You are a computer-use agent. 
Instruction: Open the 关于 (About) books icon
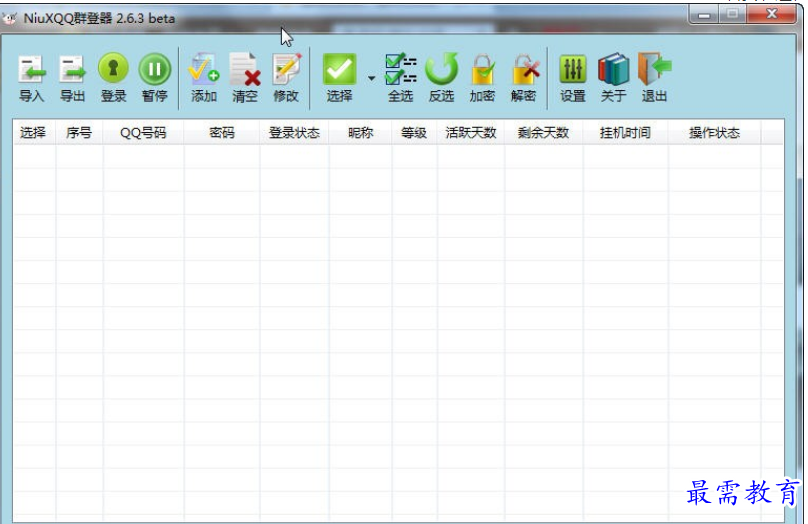(x=613, y=77)
